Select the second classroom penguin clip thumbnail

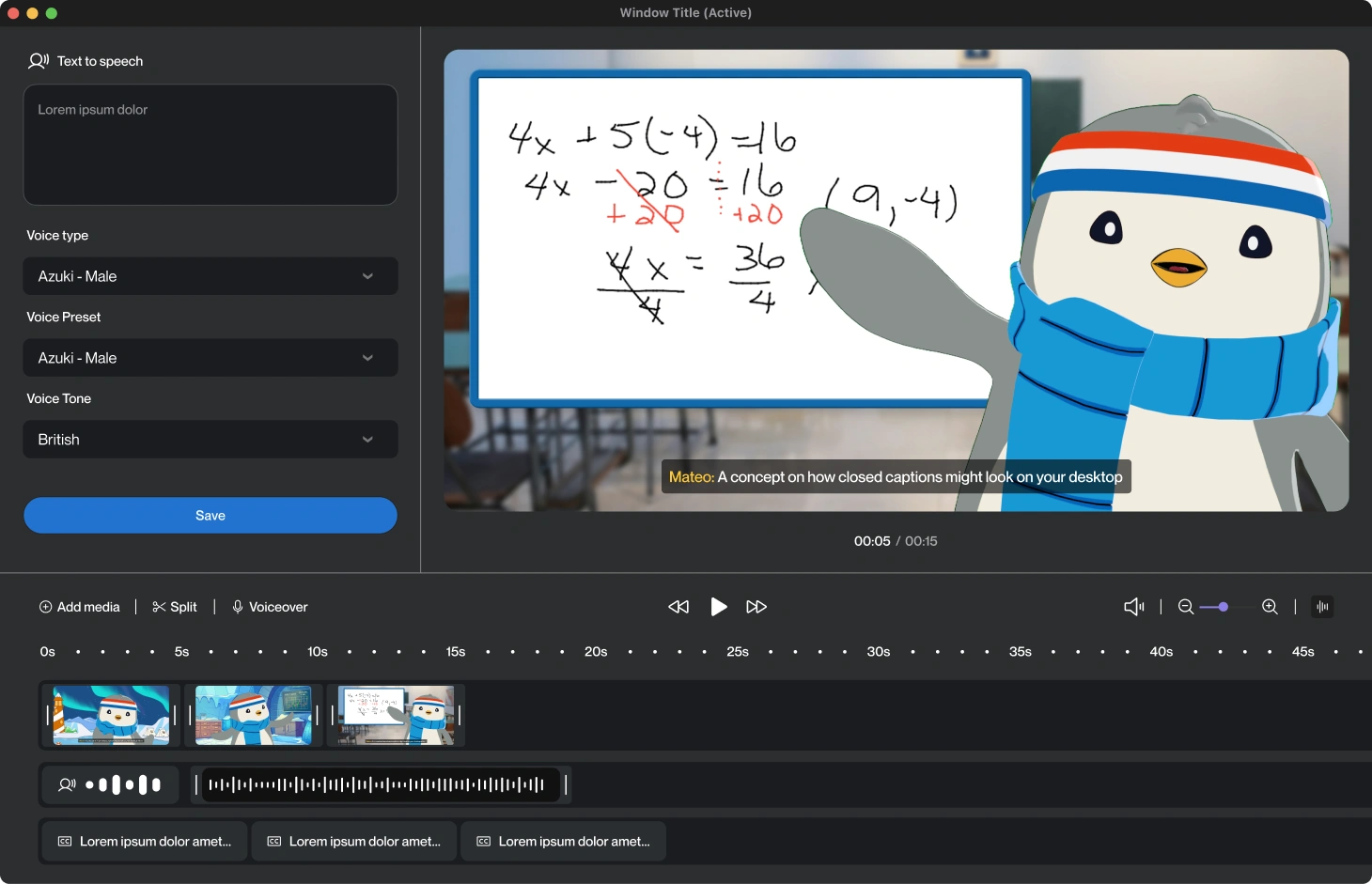(254, 715)
